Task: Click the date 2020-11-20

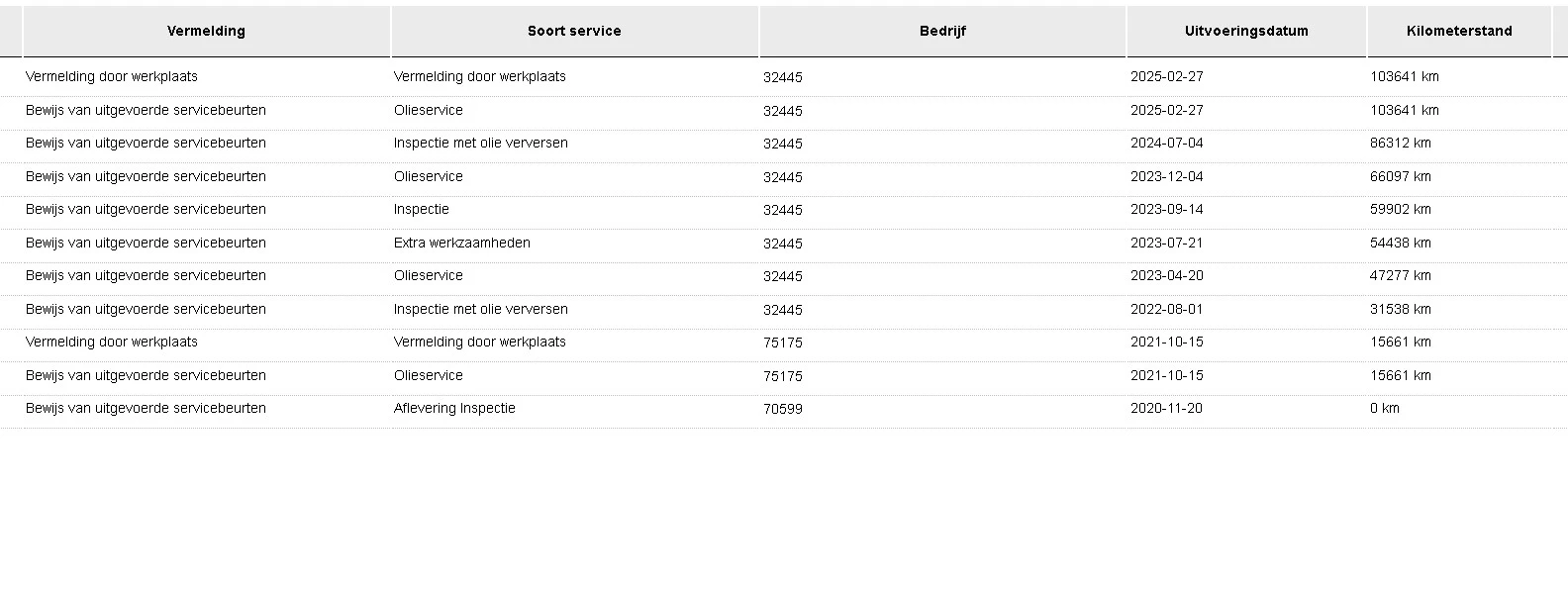Action: point(1167,408)
